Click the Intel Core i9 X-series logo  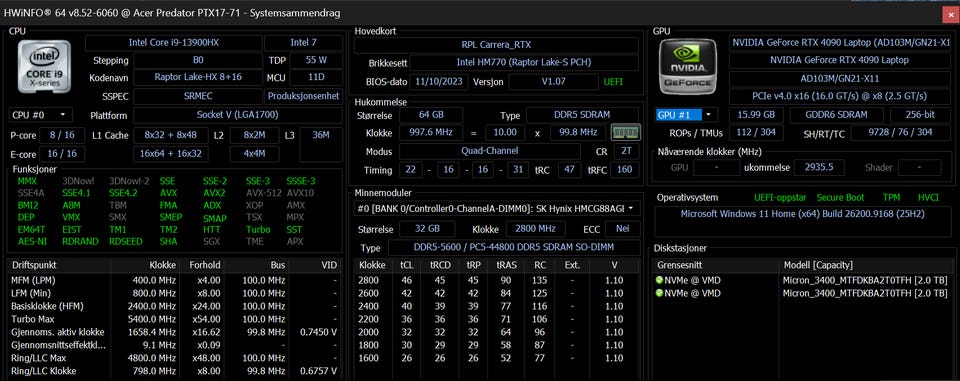click(x=43, y=66)
